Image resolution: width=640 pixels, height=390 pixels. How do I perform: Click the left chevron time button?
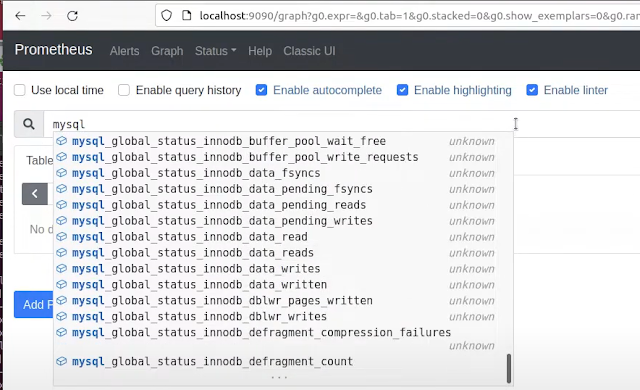(35, 194)
